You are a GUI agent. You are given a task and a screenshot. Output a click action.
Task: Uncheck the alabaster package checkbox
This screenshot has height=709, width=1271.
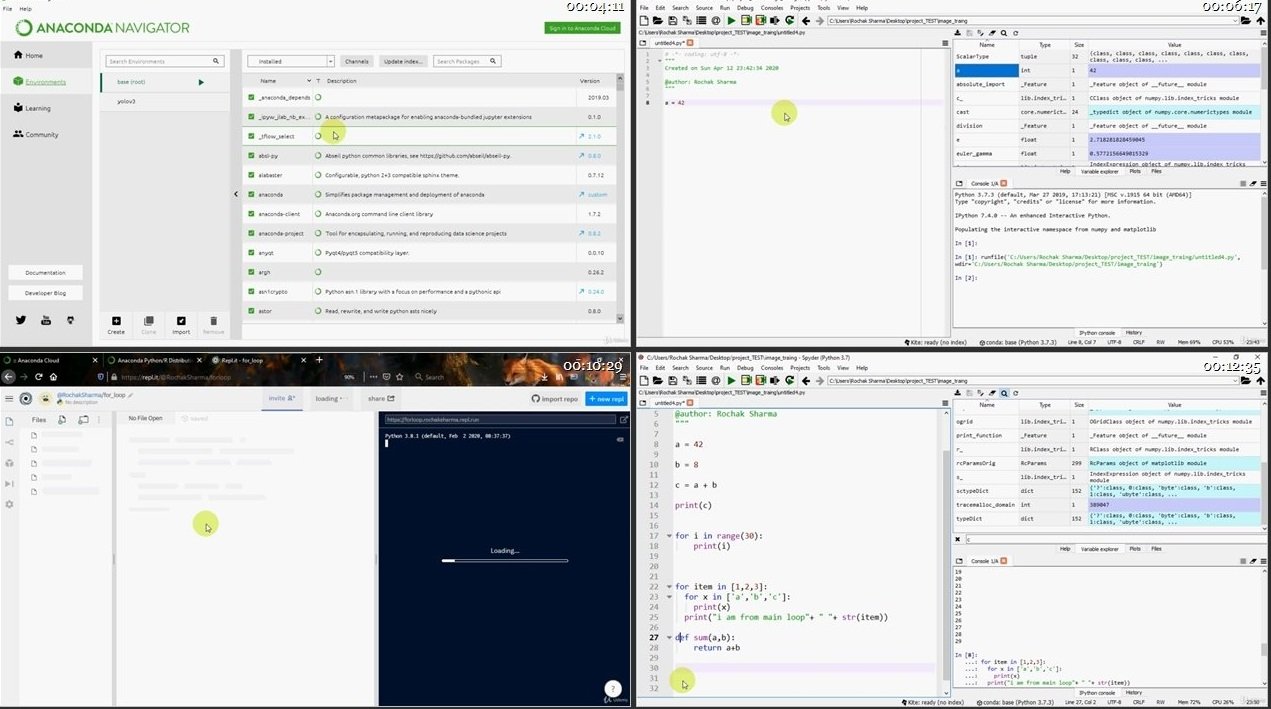(251, 175)
